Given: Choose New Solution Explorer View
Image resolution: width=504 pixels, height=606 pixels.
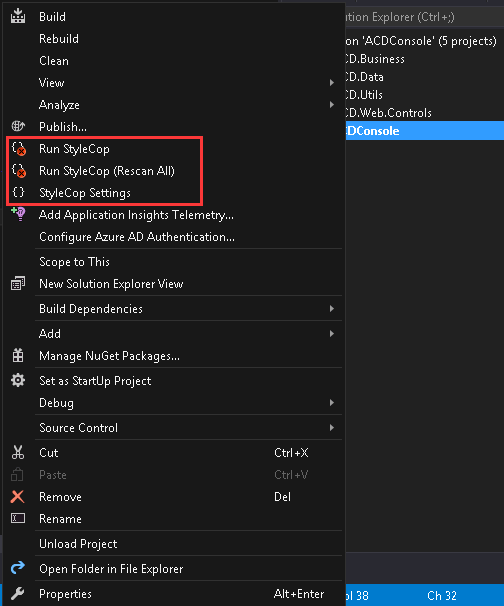Looking at the screenshot, I should [x=174, y=284].
